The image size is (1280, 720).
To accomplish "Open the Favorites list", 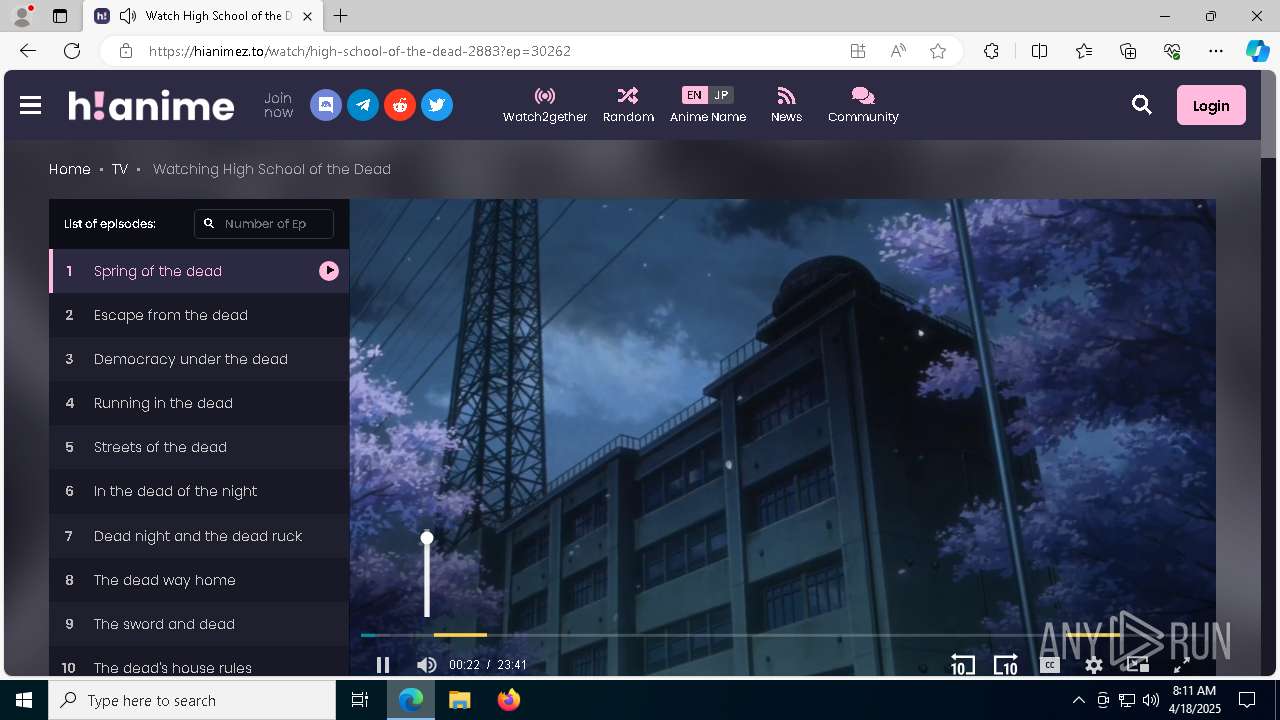I will (1084, 51).
